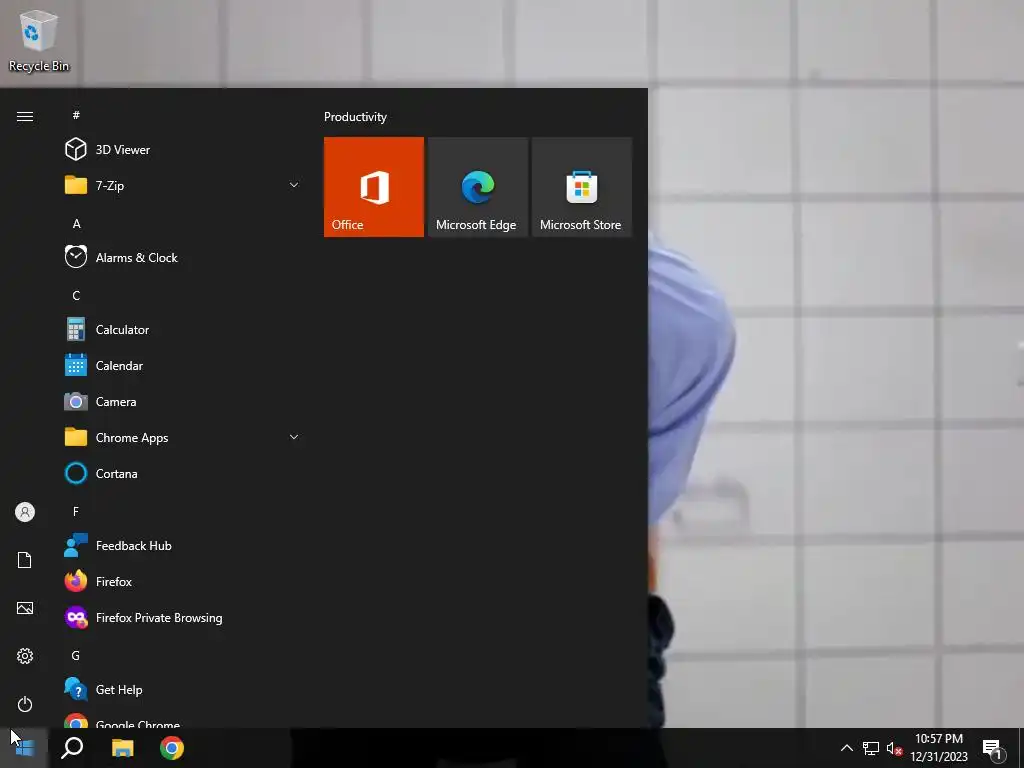Open network status tray icon

(871, 748)
